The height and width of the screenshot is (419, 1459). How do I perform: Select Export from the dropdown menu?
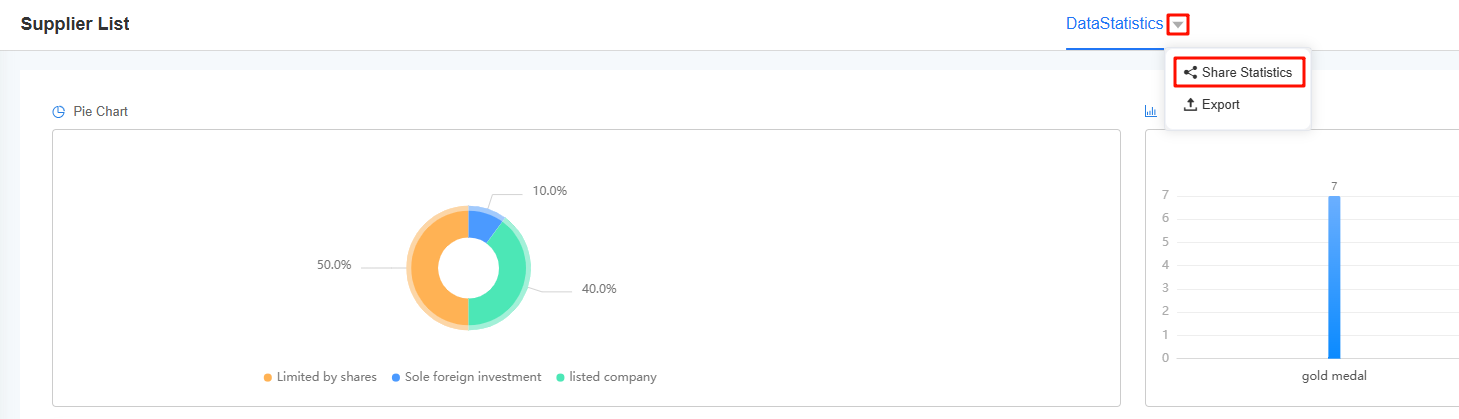(x=1220, y=105)
